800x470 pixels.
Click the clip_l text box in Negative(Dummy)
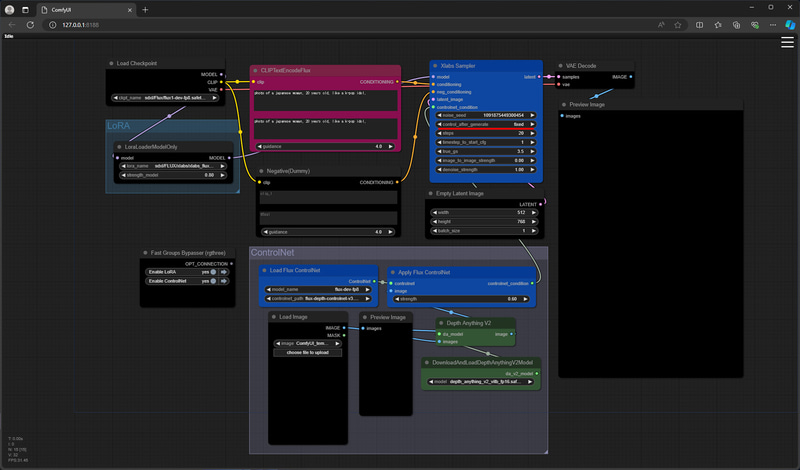(328, 197)
